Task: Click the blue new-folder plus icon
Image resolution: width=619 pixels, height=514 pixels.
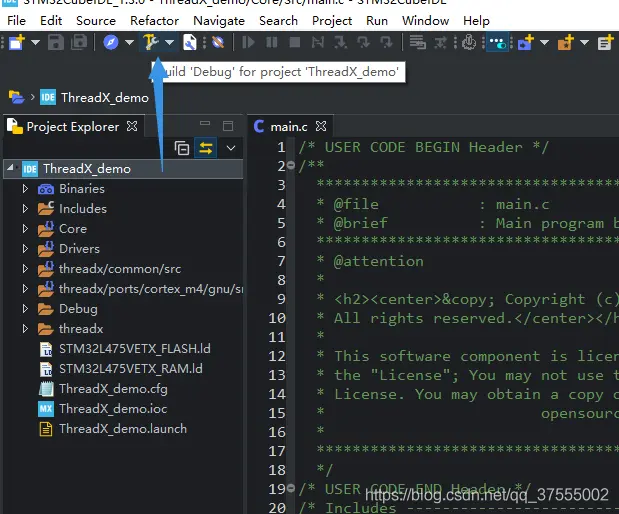Action: [x=526, y=42]
